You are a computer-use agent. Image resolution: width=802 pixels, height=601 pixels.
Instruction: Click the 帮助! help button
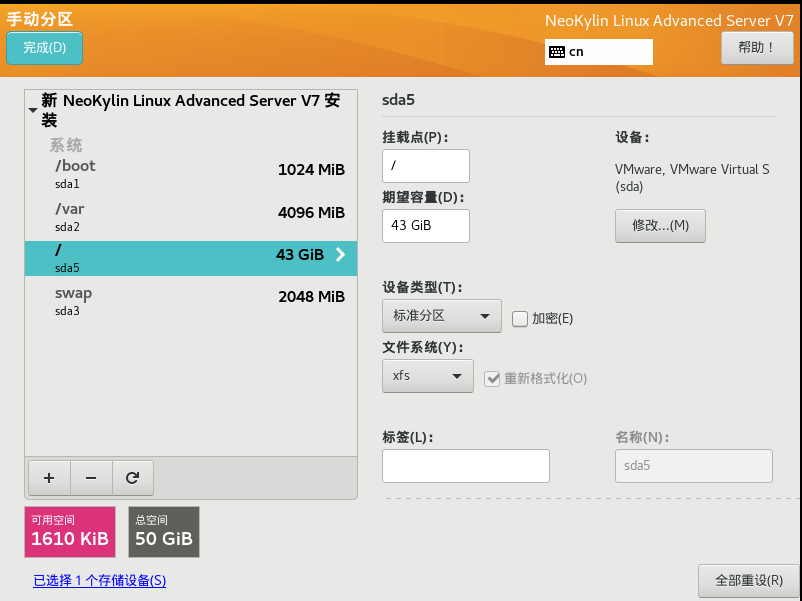(x=757, y=48)
